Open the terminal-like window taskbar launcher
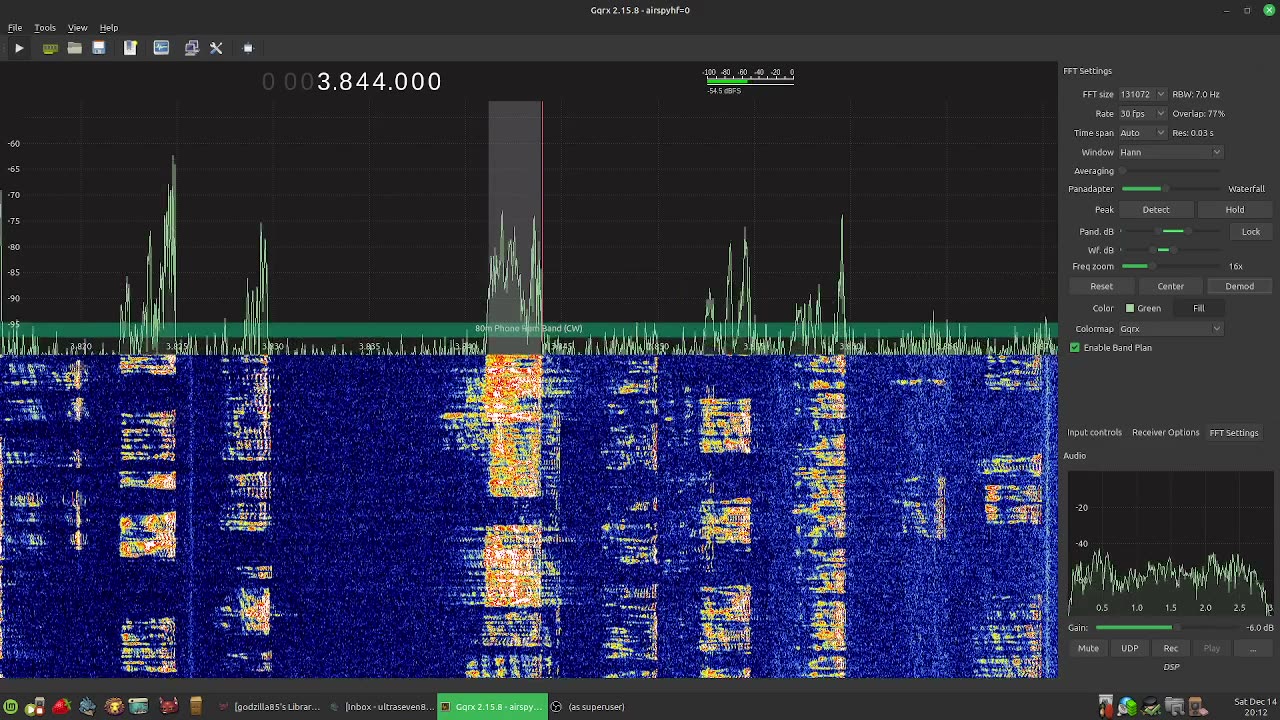The width and height of the screenshot is (1280, 720). point(139,707)
